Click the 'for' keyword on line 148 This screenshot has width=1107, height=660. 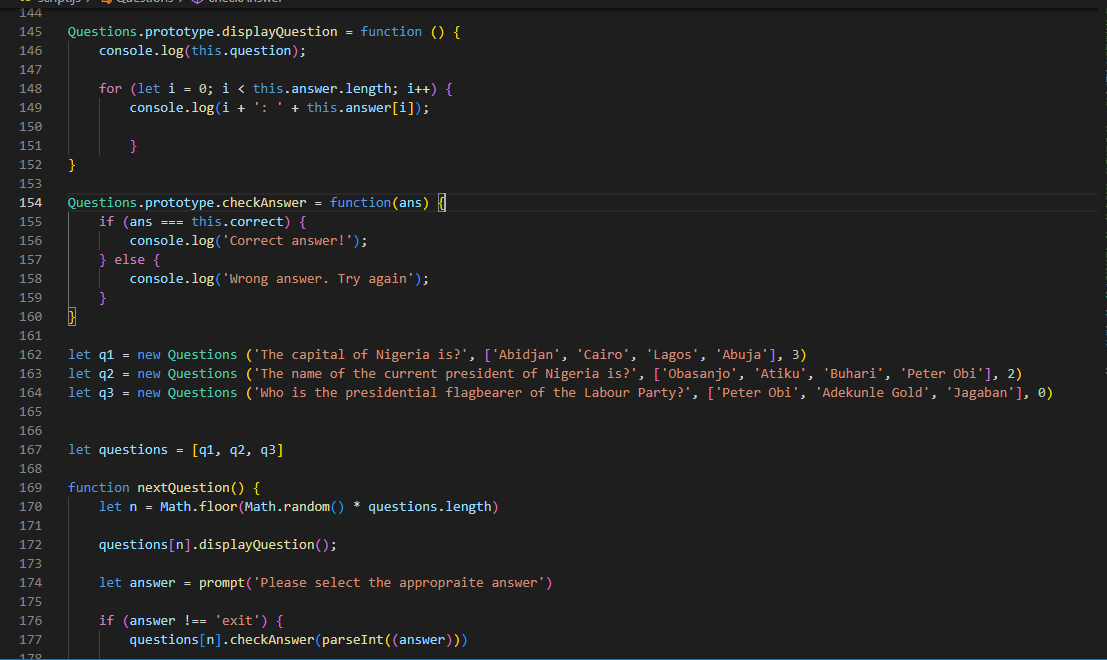(110, 89)
